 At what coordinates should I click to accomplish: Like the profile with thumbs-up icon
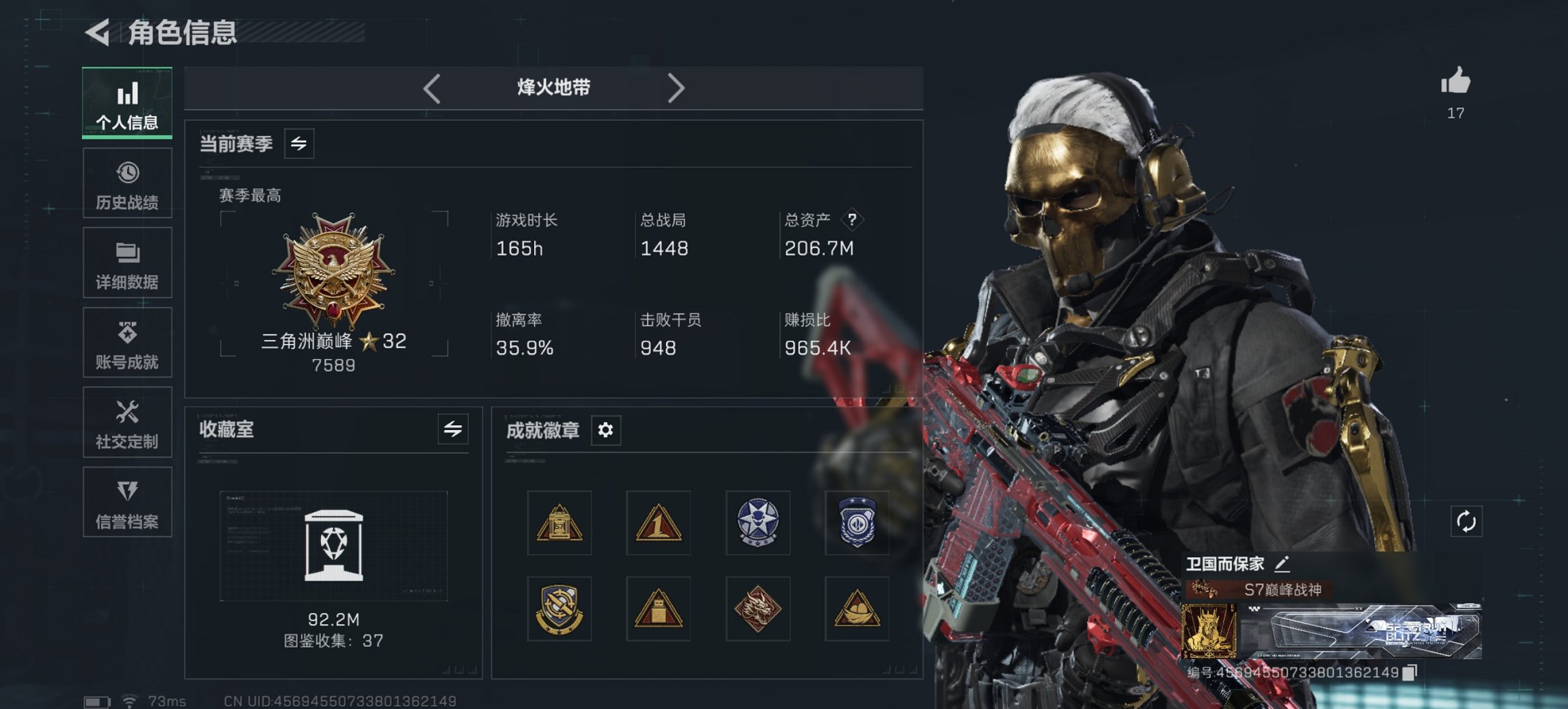1455,81
